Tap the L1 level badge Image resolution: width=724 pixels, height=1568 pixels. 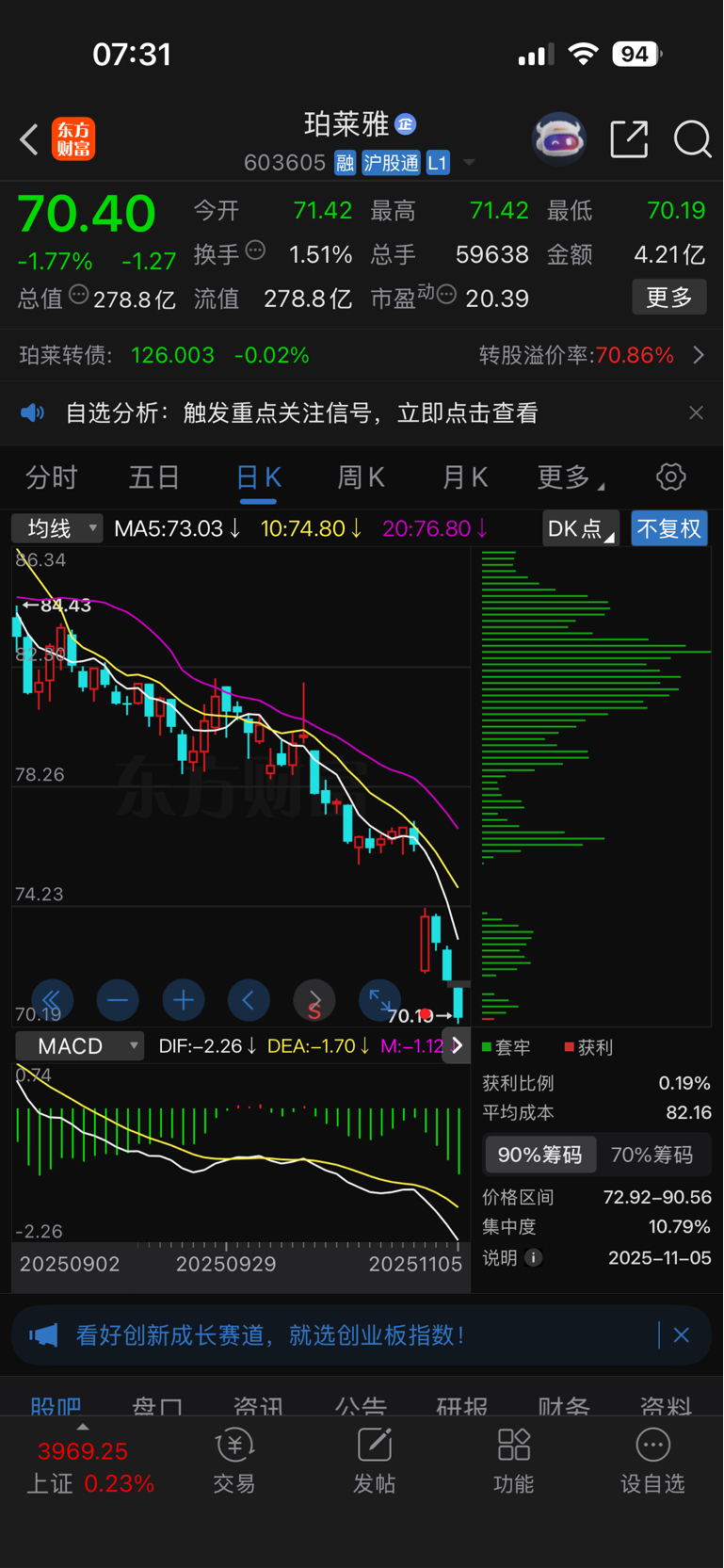(438, 163)
